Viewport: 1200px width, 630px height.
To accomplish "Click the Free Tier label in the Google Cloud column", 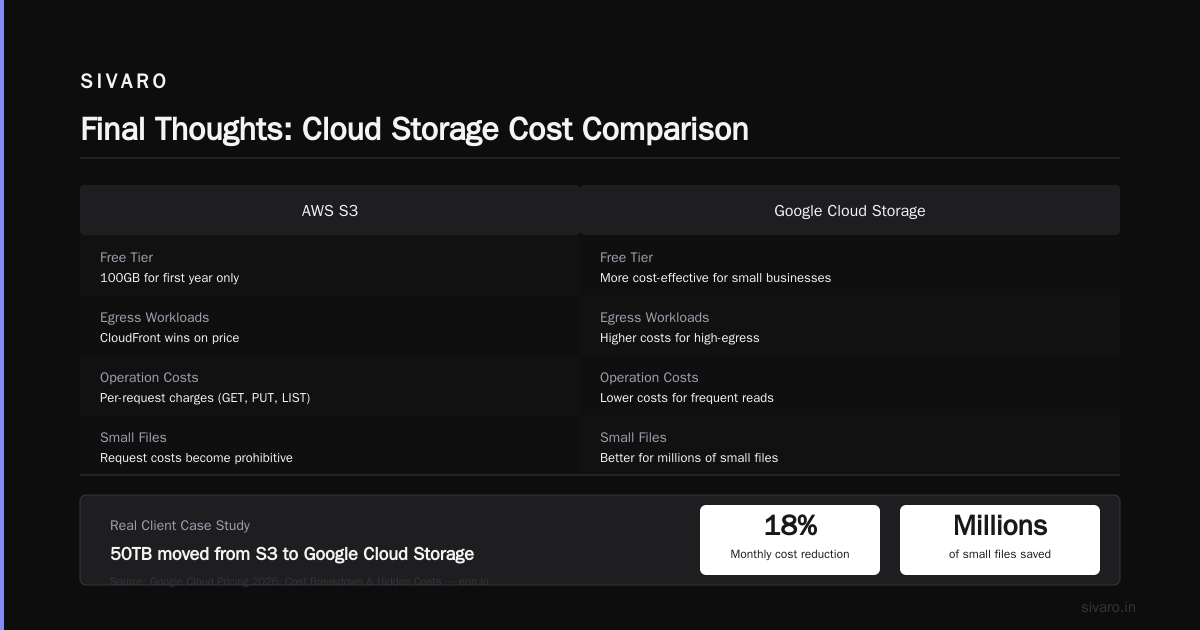I will point(626,257).
